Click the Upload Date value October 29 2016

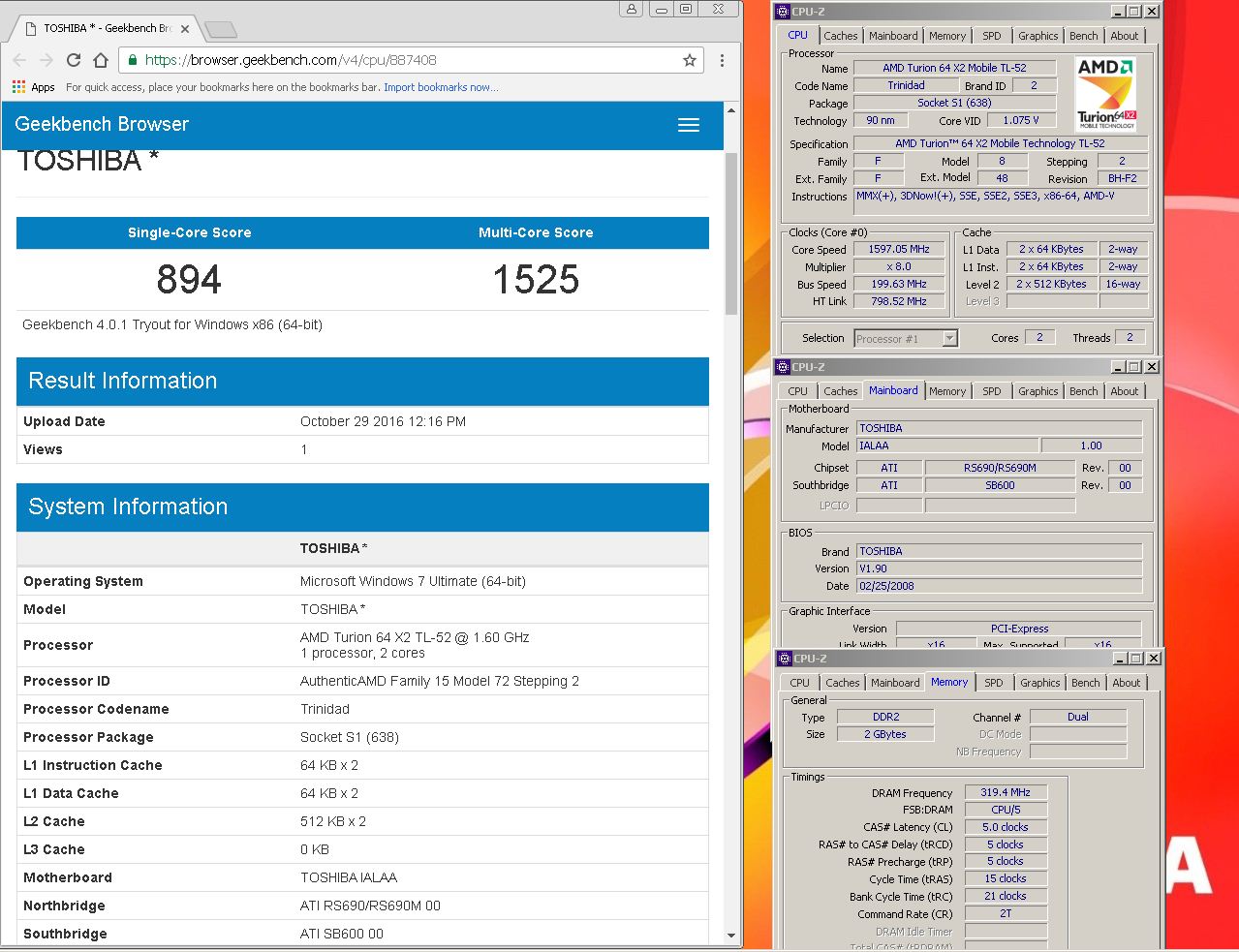tap(383, 421)
